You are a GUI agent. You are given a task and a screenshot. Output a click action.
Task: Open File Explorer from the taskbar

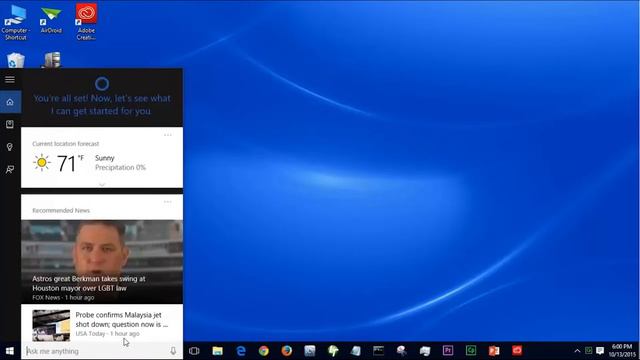(217, 351)
